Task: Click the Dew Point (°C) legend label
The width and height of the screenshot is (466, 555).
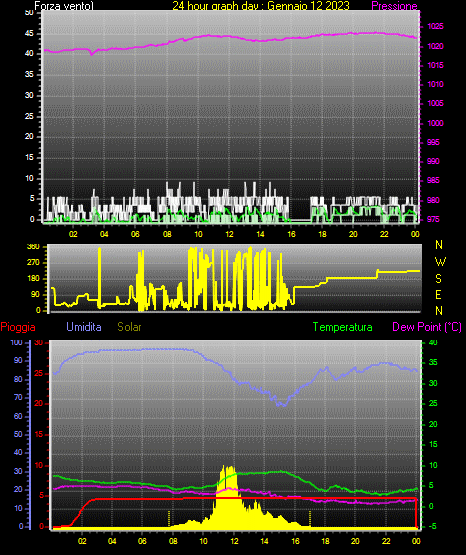Action: (427, 327)
